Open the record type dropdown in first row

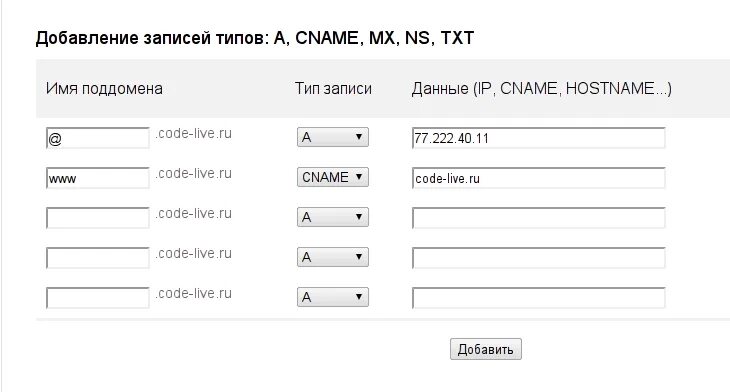tap(333, 137)
